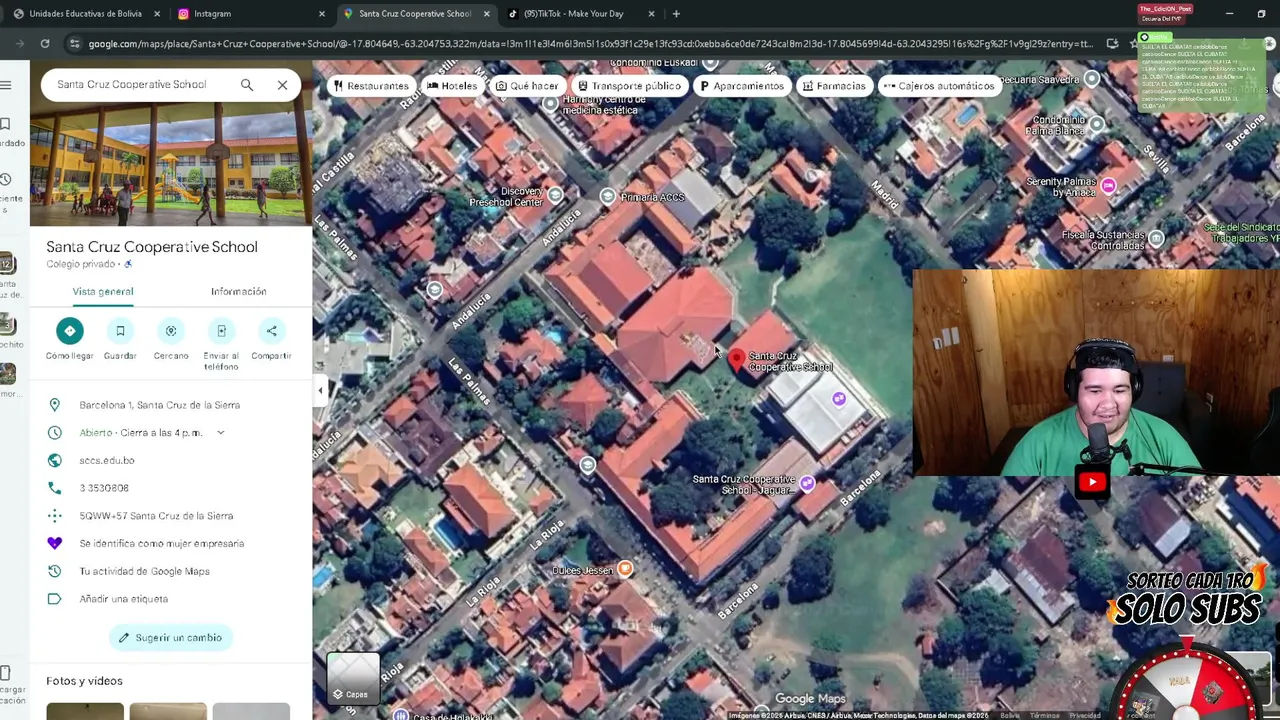Click the Guardar bookmark icon
This screenshot has height=720, width=1280.
tap(120, 331)
